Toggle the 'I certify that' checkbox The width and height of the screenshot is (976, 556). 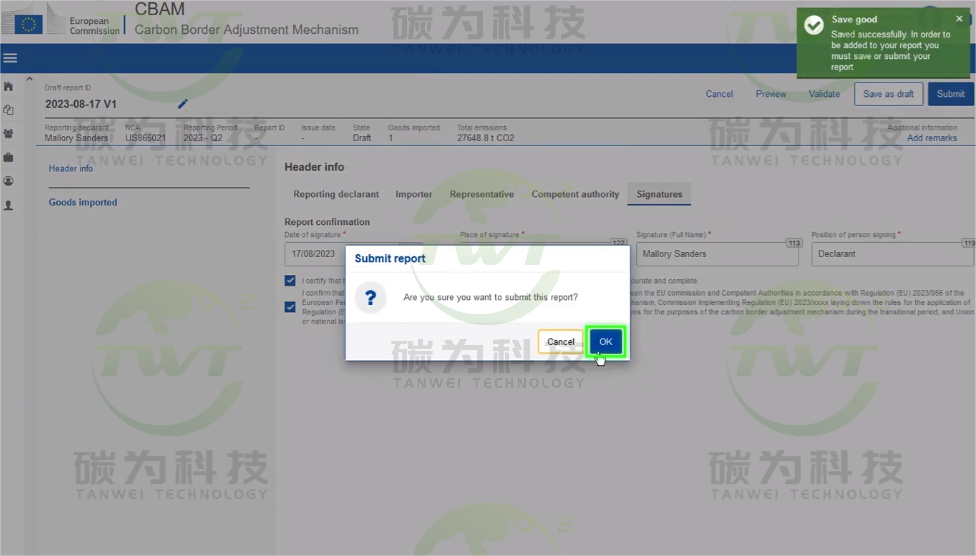(x=290, y=281)
